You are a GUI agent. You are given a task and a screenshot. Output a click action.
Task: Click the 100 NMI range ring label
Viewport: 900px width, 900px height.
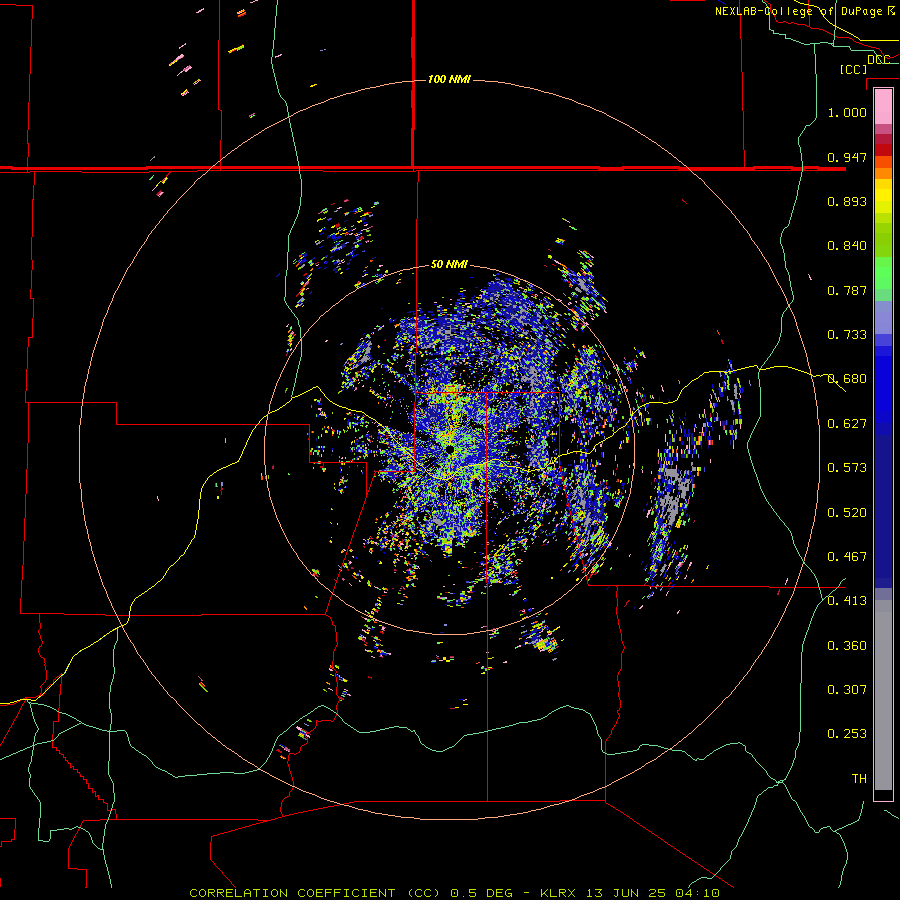click(x=449, y=79)
